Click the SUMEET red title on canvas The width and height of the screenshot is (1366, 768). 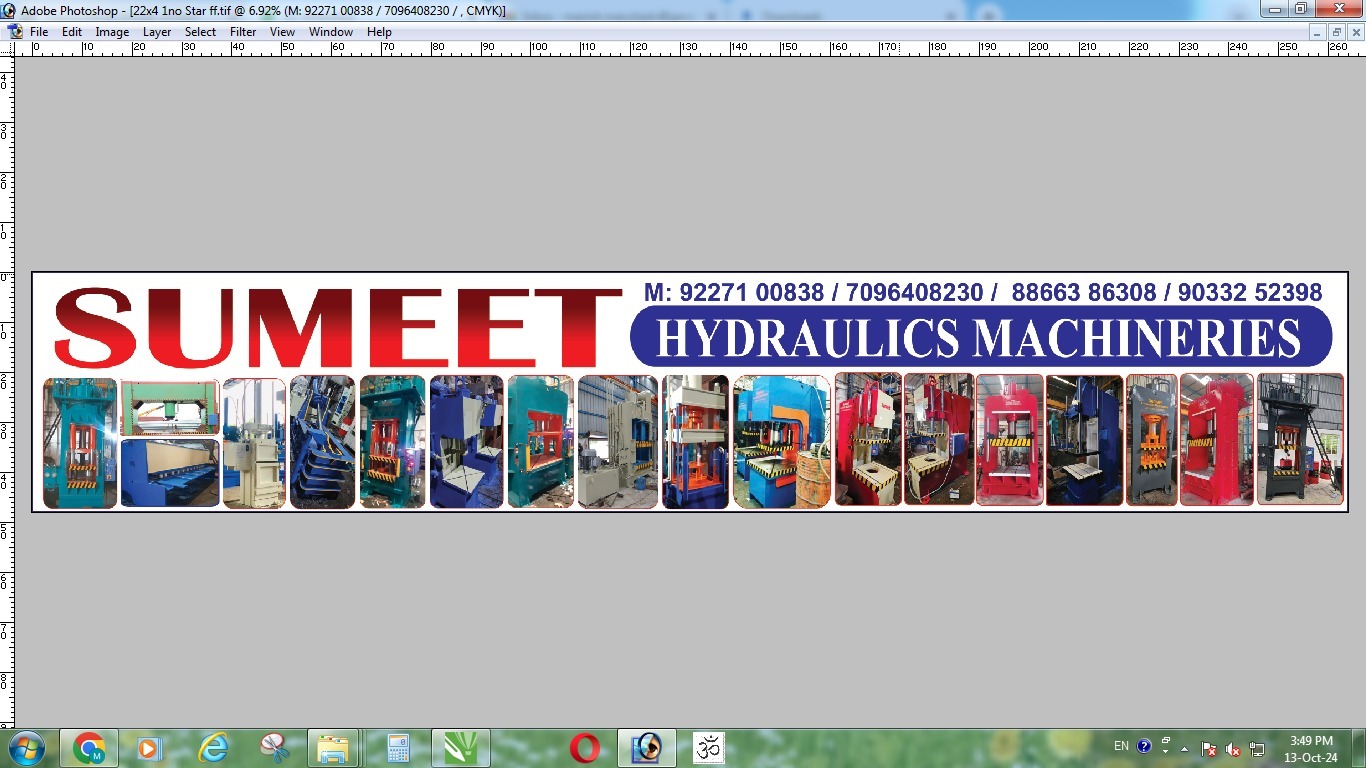pyautogui.click(x=337, y=328)
